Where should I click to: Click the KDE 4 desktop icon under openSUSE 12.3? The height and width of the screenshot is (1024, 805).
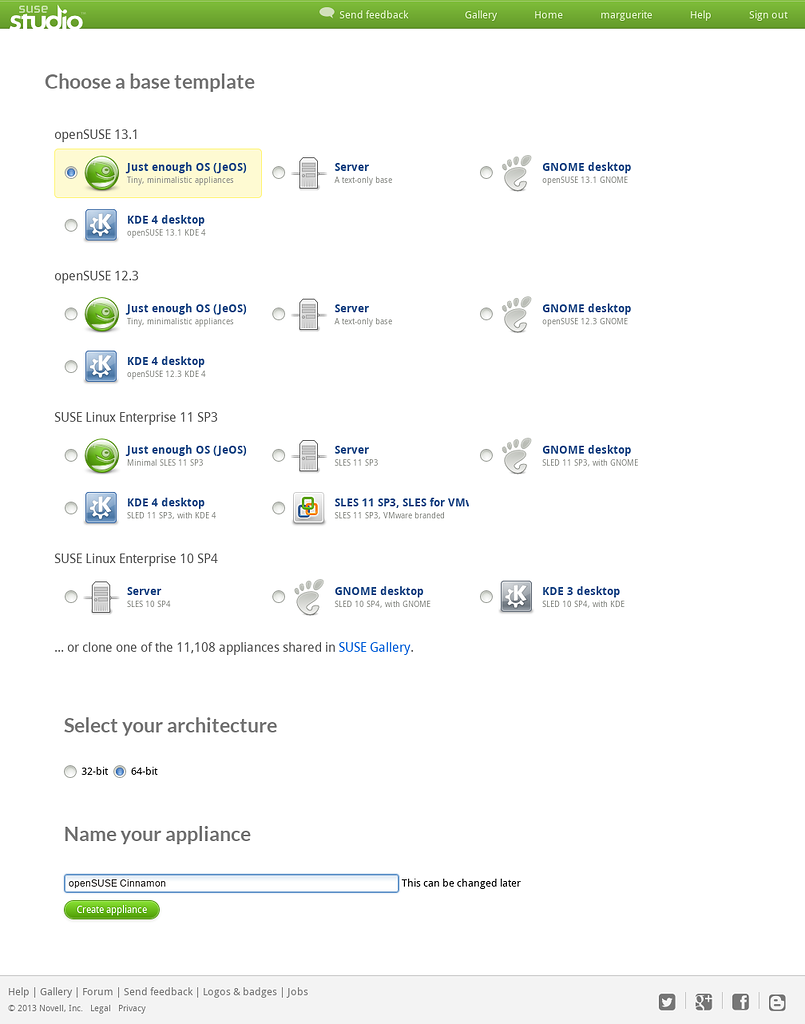101,366
